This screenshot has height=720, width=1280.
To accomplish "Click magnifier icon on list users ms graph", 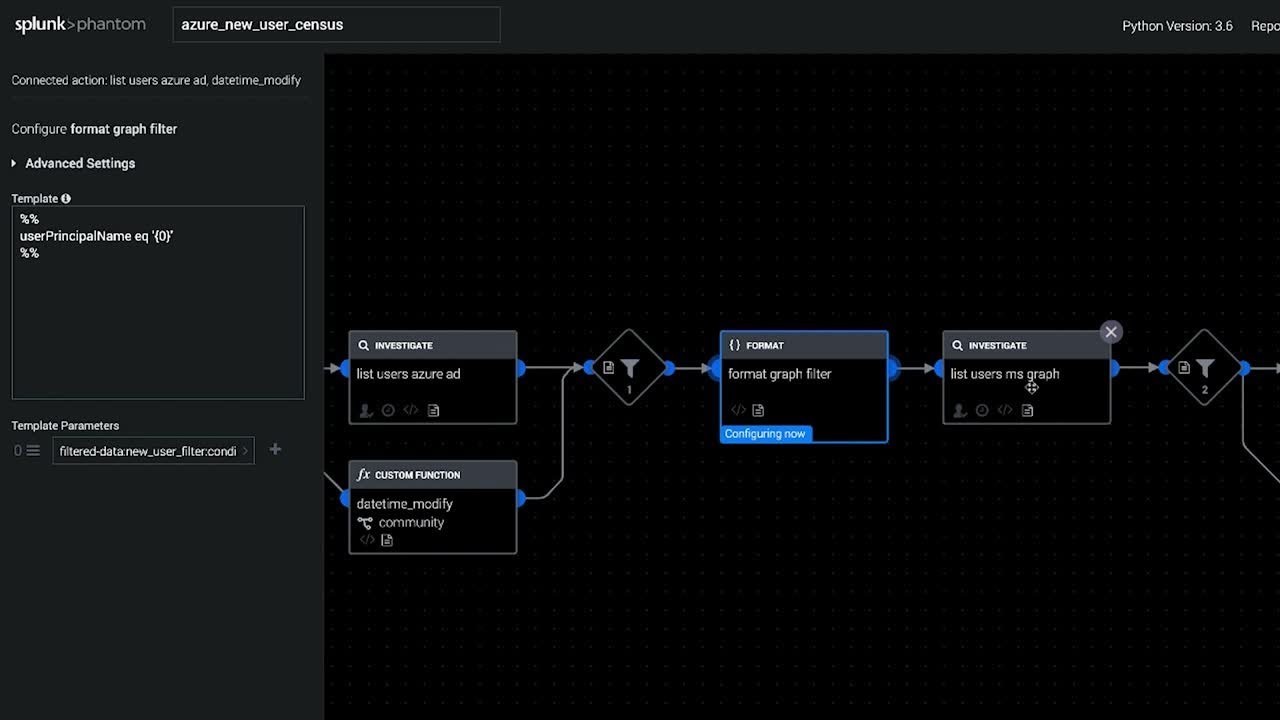I will click(958, 345).
